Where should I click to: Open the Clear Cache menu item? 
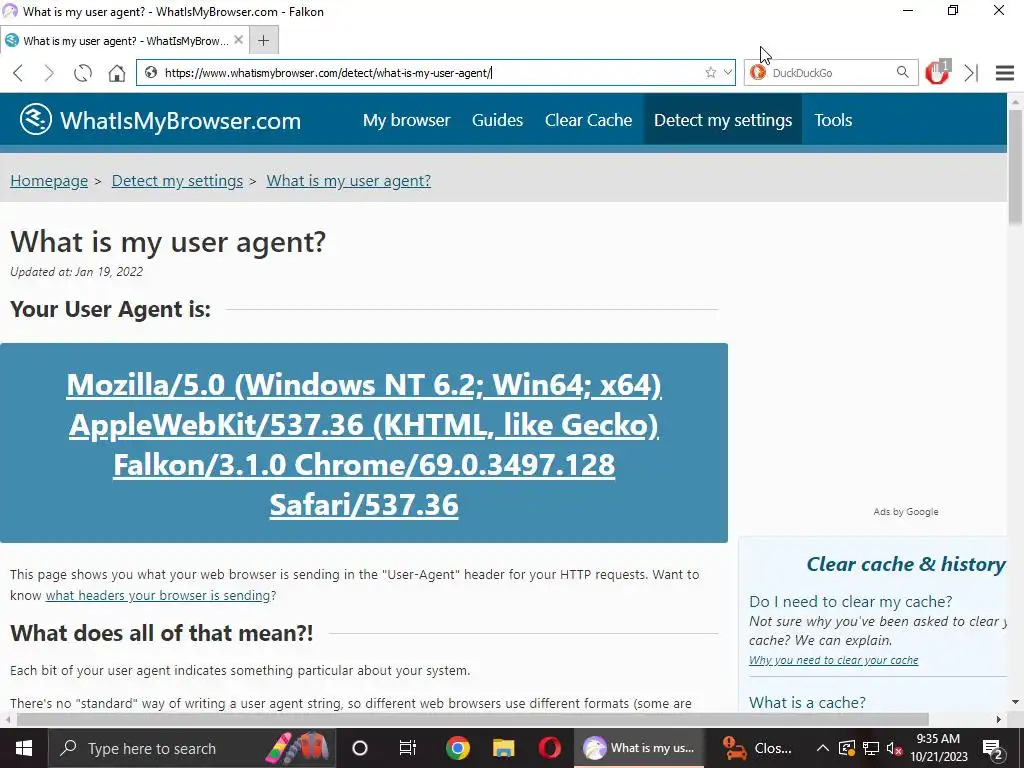pos(588,120)
